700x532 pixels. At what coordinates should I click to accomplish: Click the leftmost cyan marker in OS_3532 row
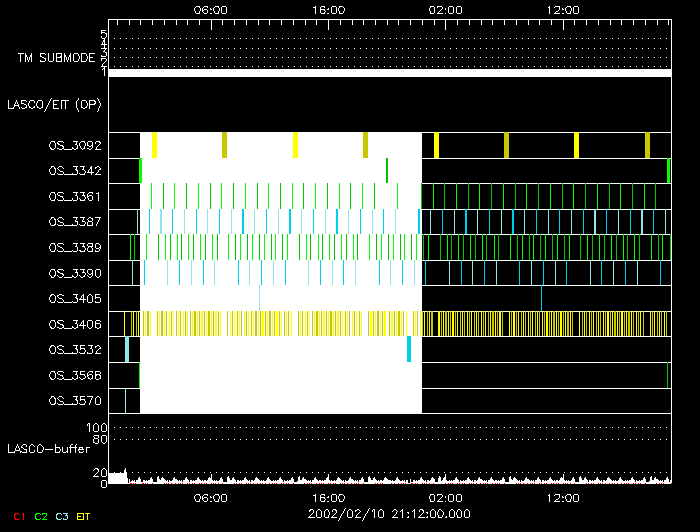coord(127,350)
